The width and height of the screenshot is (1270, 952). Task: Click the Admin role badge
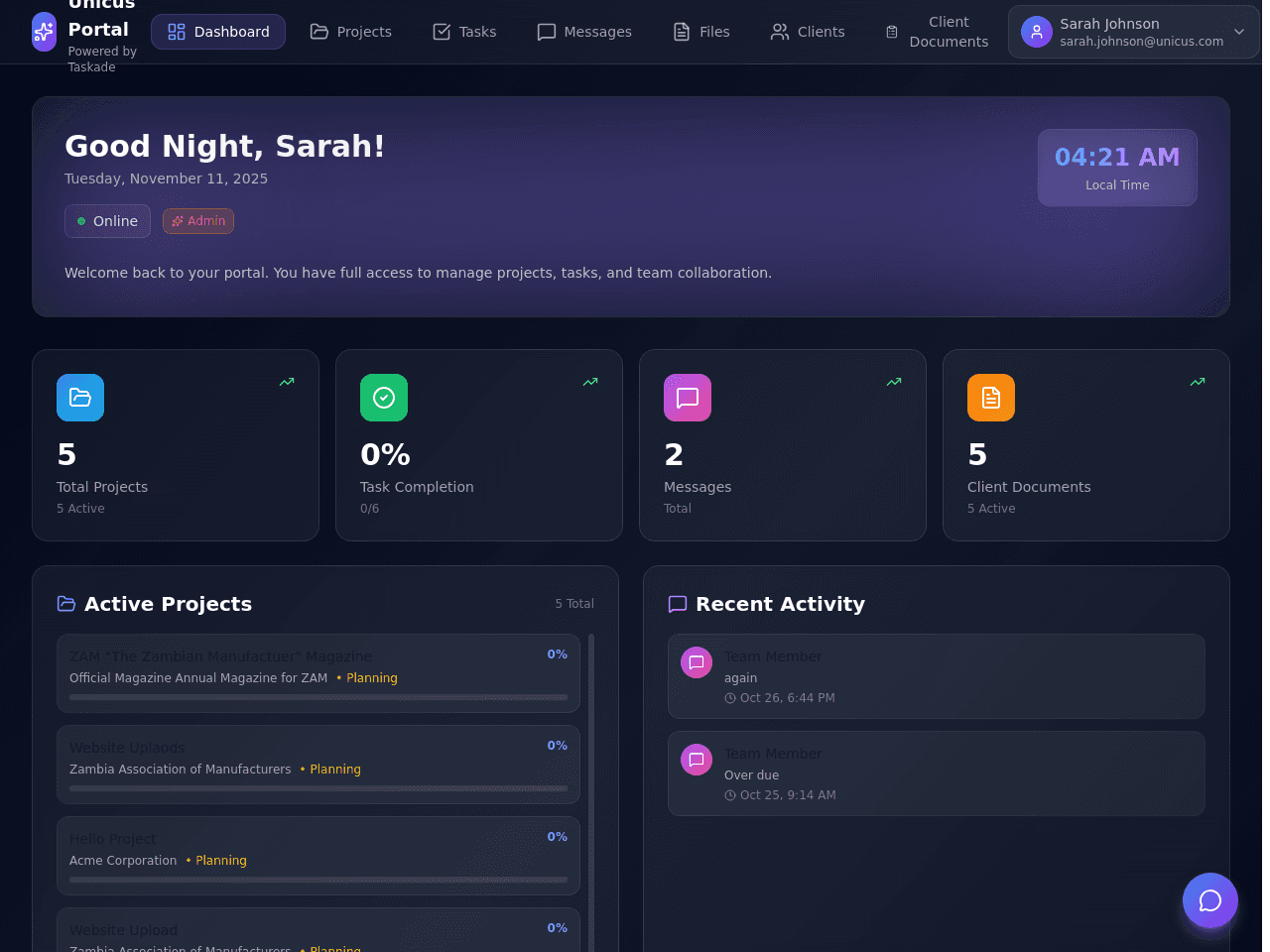pyautogui.click(x=198, y=221)
